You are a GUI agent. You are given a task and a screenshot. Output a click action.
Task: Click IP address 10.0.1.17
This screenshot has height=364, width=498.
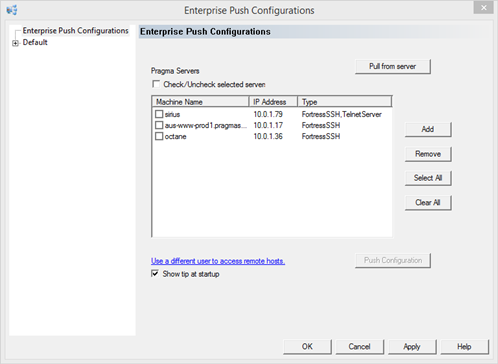(x=268, y=125)
